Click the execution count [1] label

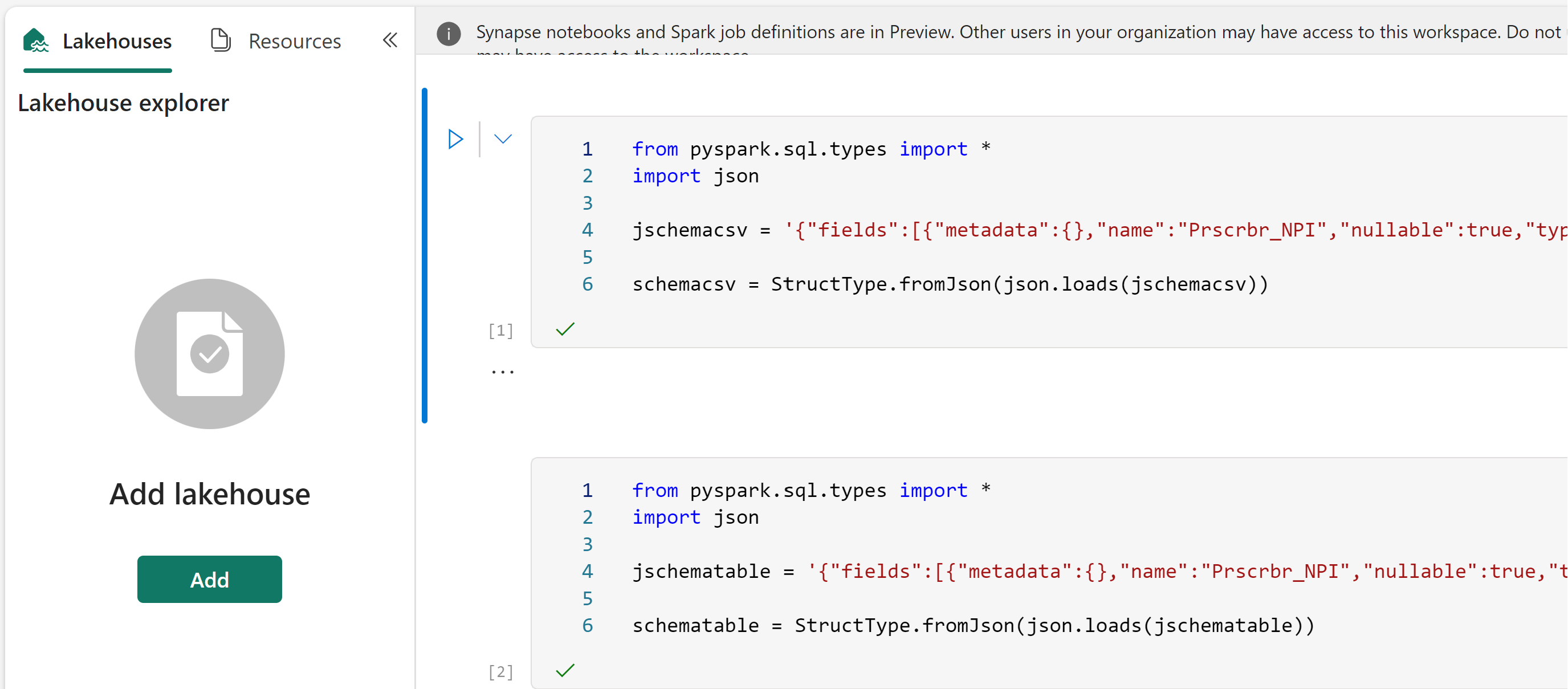[x=501, y=331]
